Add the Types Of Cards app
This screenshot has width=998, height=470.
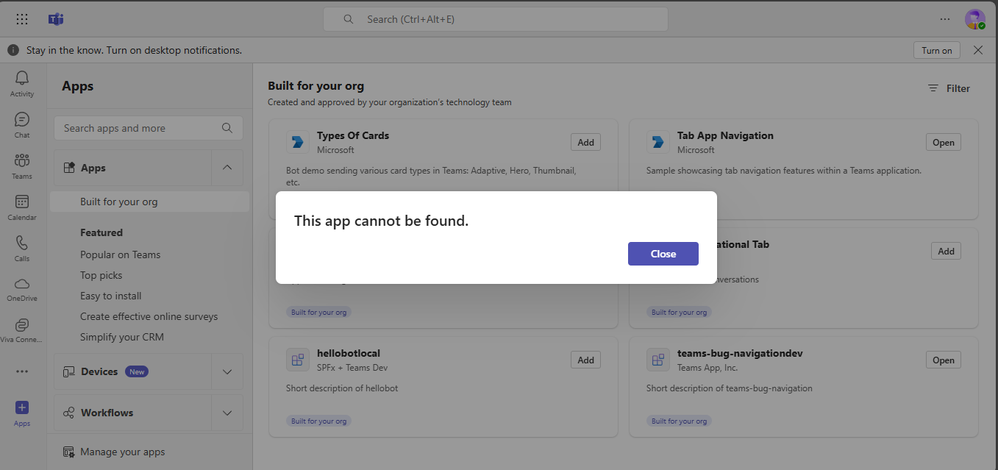[585, 142]
